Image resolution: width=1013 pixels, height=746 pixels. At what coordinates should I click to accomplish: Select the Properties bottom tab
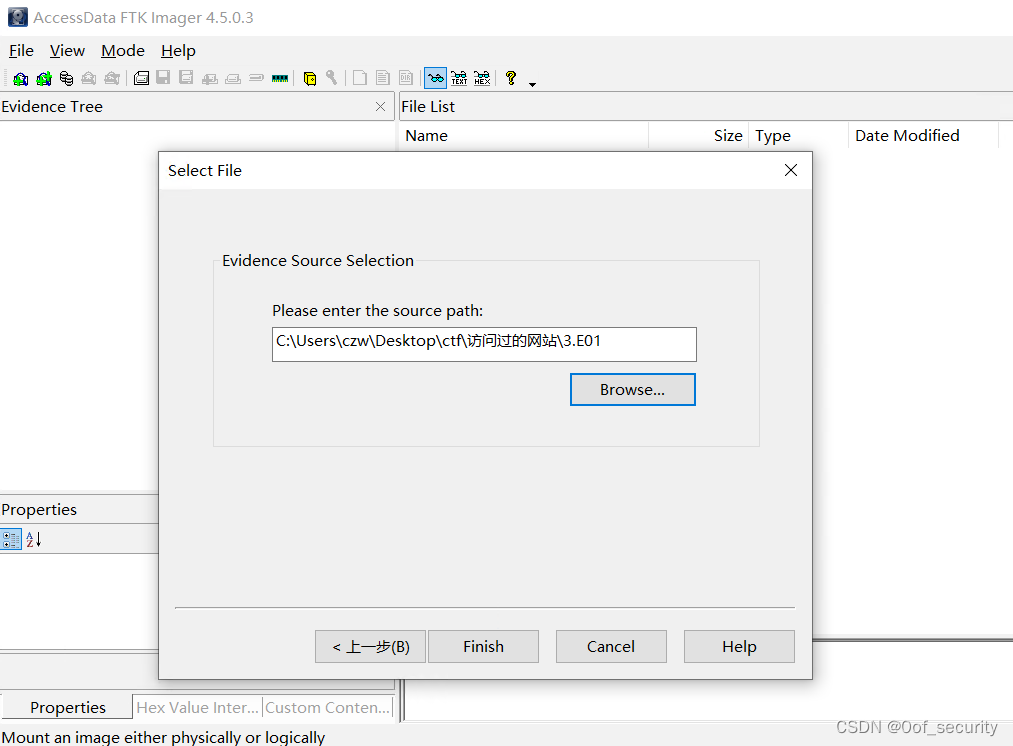coord(68,707)
